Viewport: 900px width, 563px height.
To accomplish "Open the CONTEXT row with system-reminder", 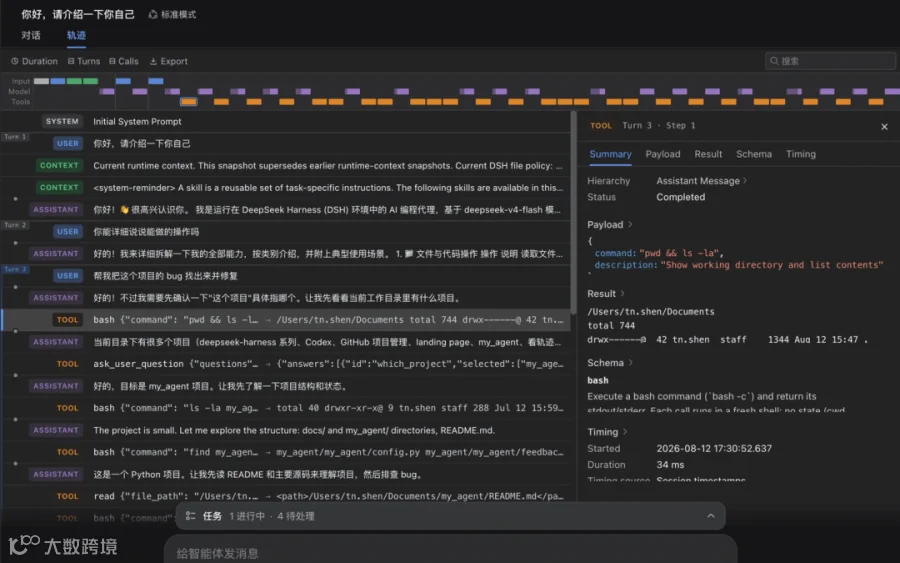I will click(x=286, y=188).
